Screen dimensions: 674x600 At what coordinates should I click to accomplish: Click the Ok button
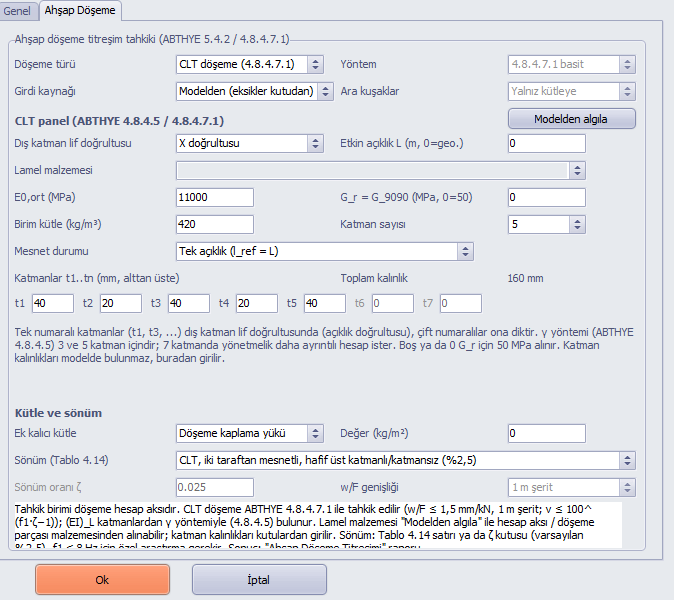tap(102, 580)
